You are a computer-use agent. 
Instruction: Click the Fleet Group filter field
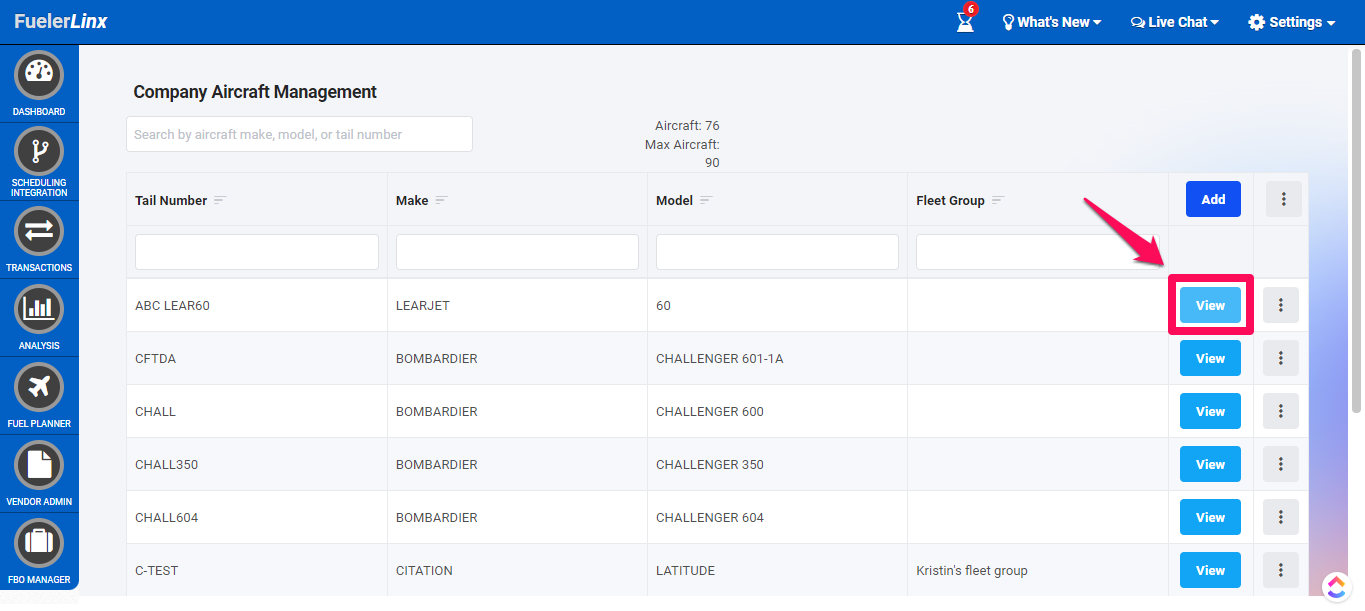click(x=1038, y=252)
